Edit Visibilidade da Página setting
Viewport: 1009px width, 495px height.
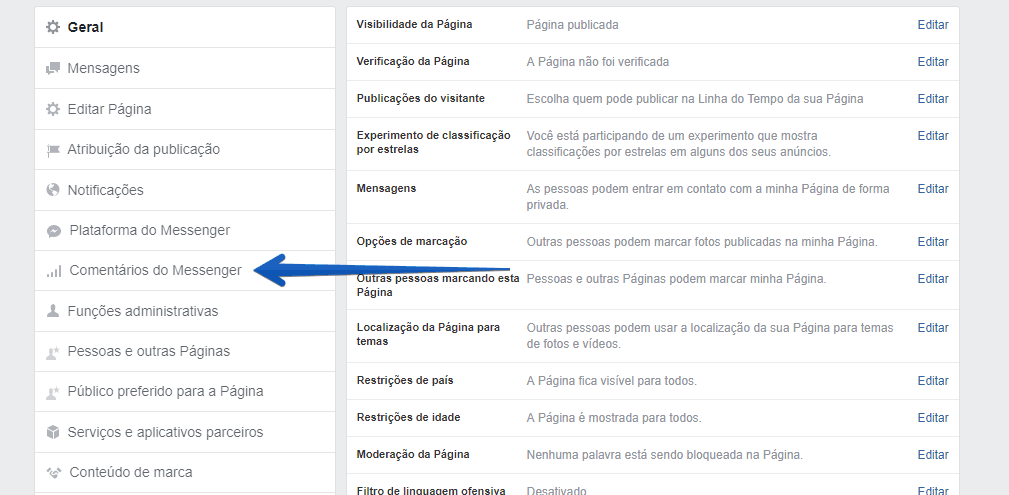(x=932, y=25)
